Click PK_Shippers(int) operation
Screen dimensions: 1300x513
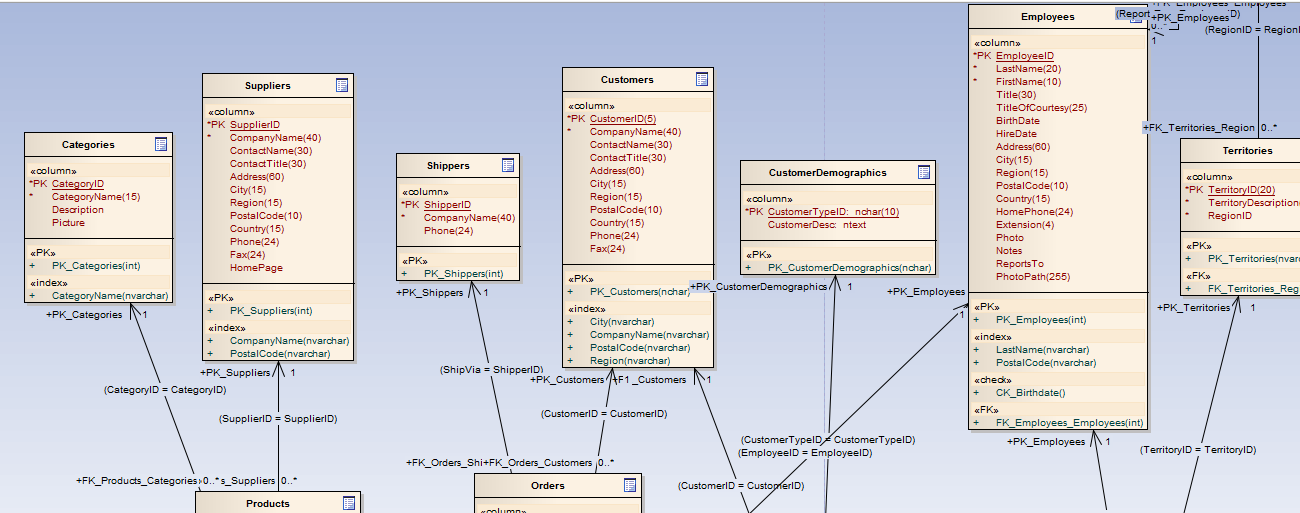click(464, 274)
